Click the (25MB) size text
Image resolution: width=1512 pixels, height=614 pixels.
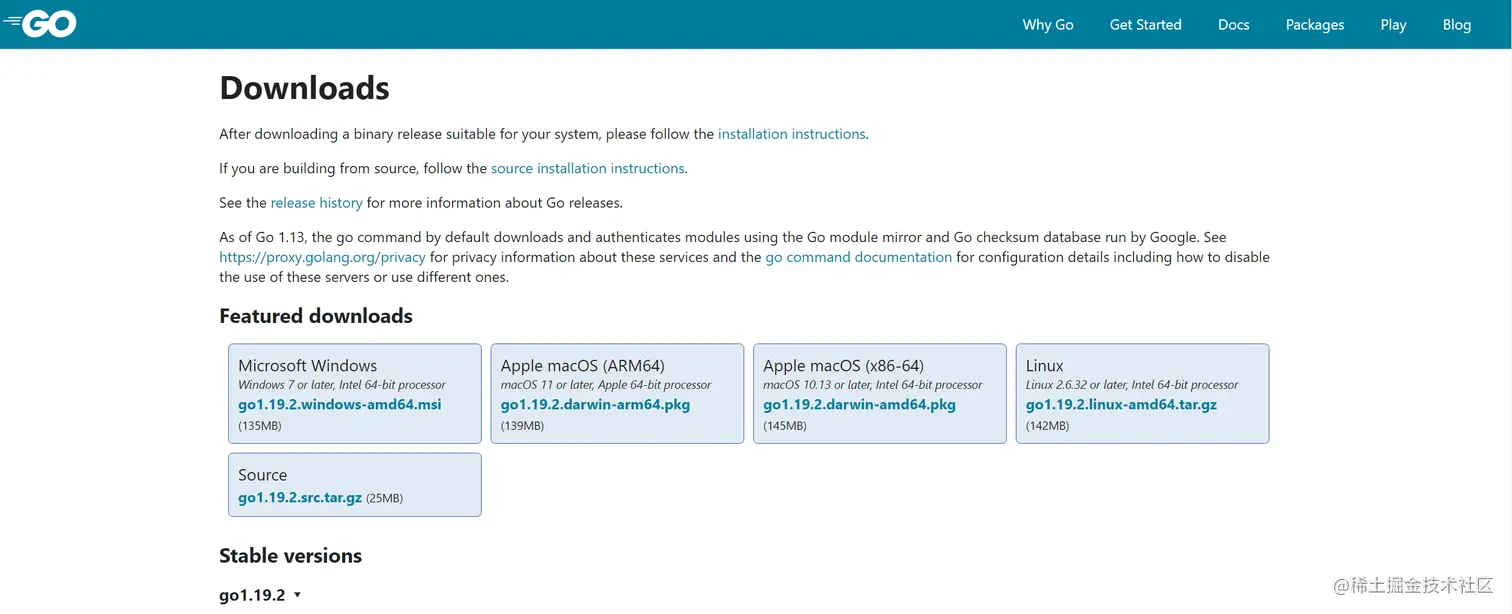[384, 498]
